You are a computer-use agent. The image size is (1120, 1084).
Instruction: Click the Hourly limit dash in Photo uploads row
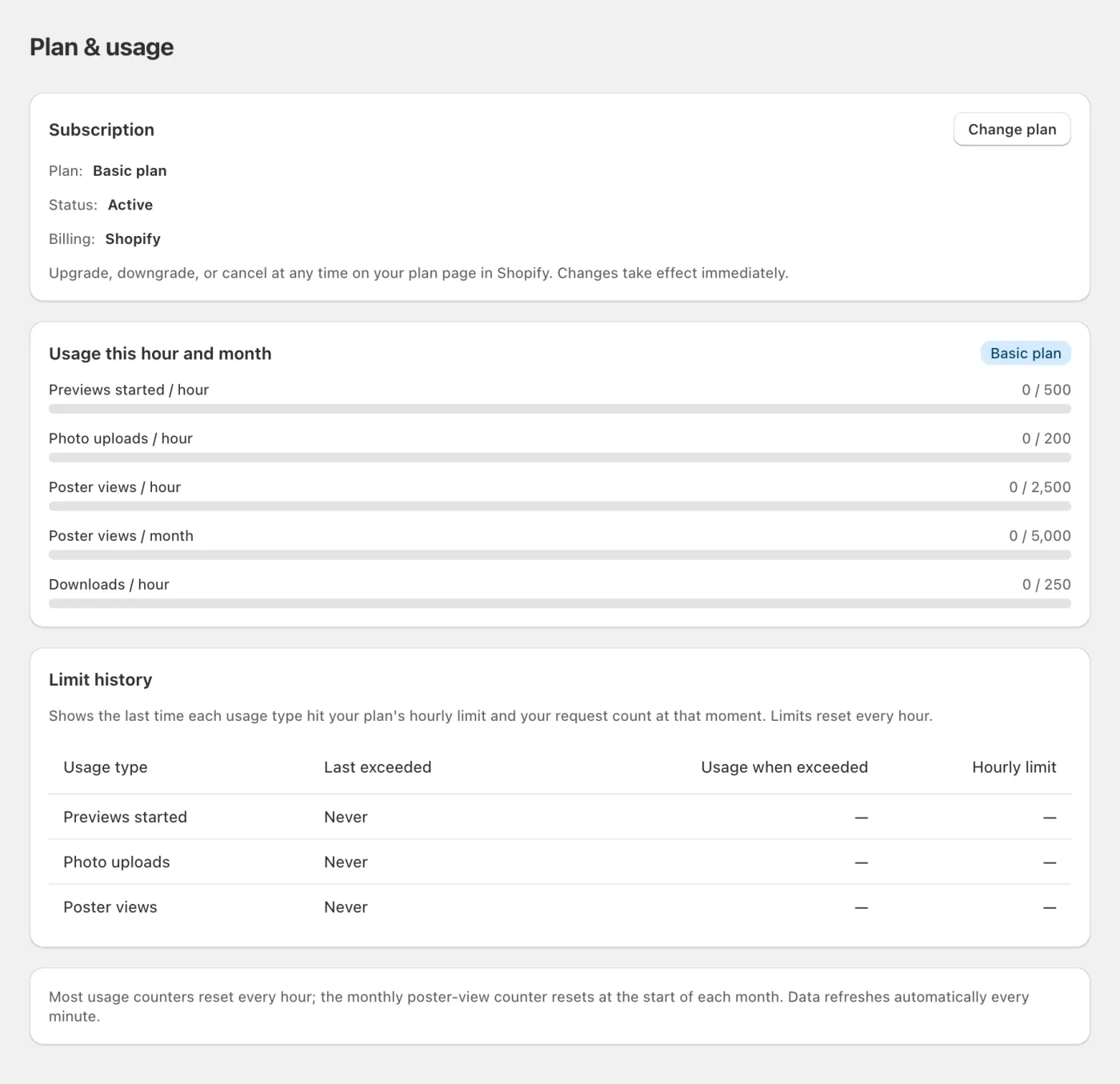[x=1050, y=863]
